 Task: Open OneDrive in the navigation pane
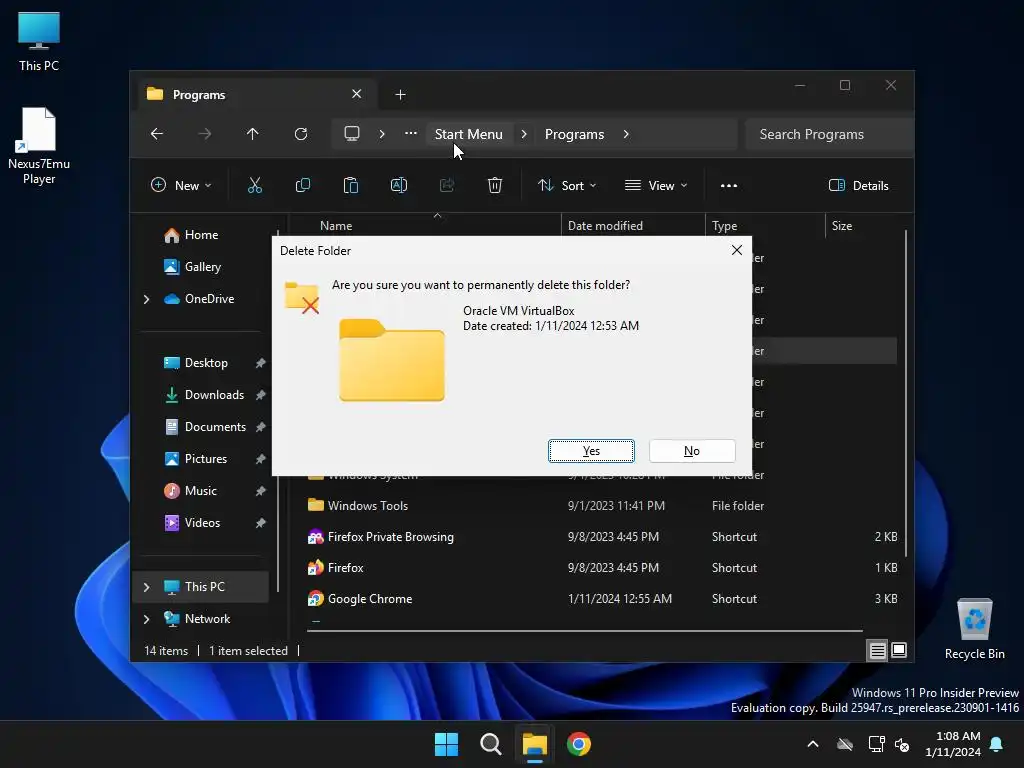tap(209, 298)
